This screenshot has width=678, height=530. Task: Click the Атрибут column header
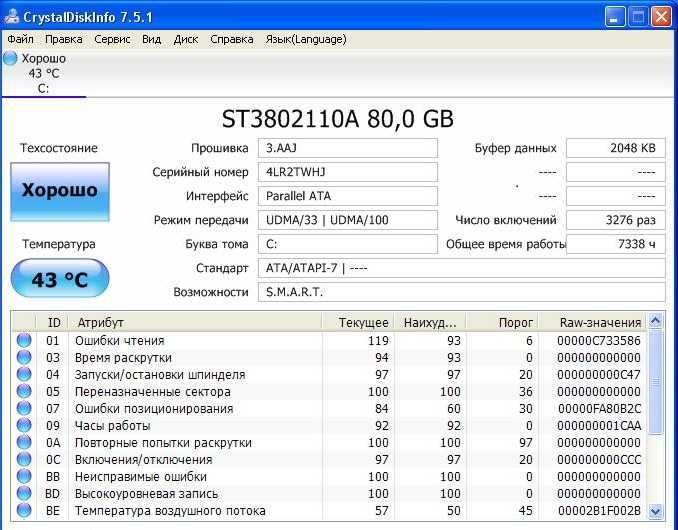(195, 322)
